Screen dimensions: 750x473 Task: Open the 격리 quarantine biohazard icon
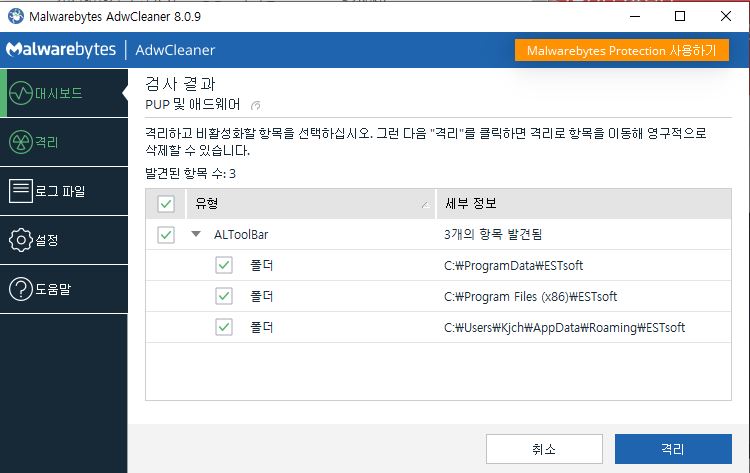[x=21, y=142]
